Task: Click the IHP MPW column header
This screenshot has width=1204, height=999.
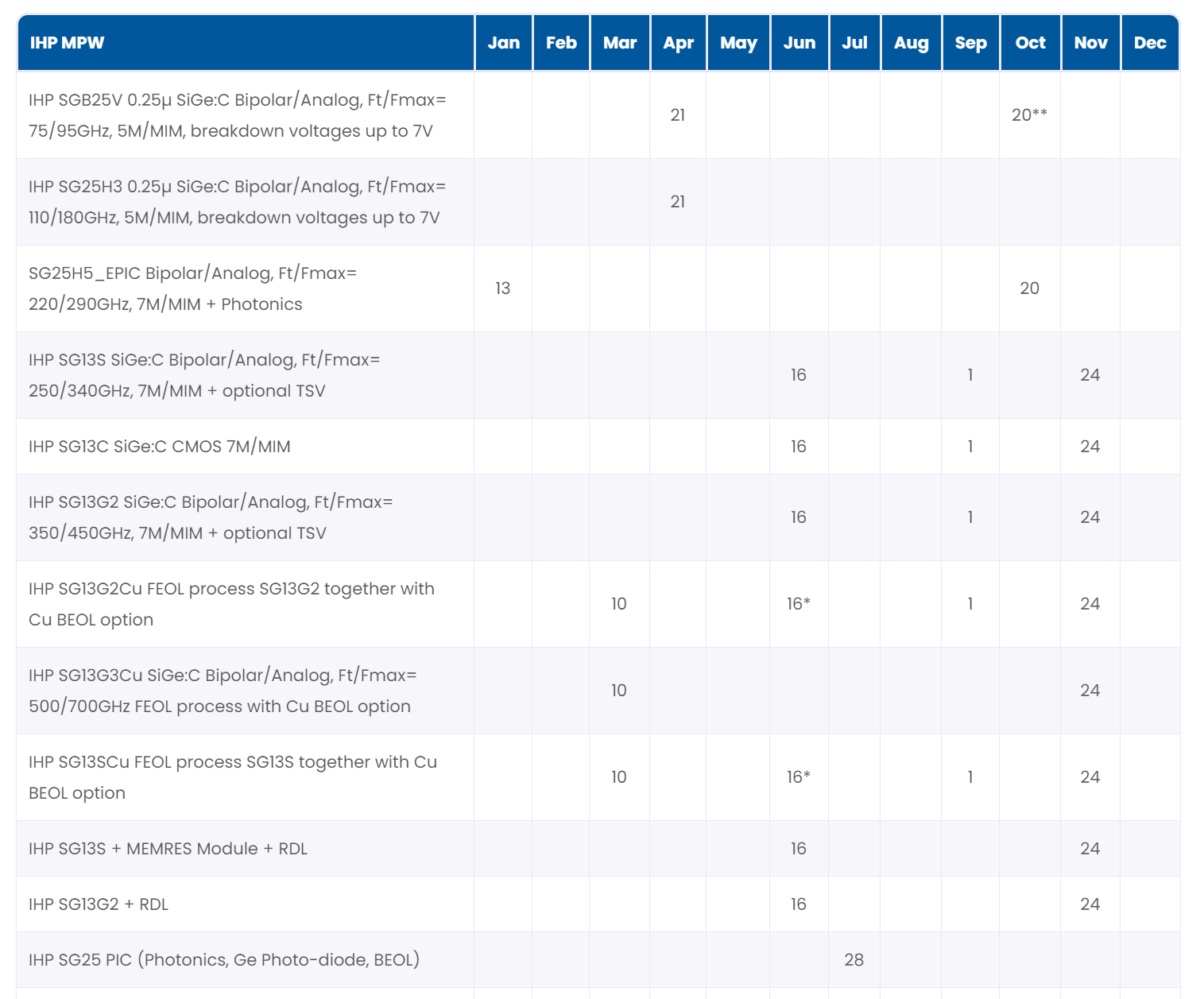Action: pos(68,43)
